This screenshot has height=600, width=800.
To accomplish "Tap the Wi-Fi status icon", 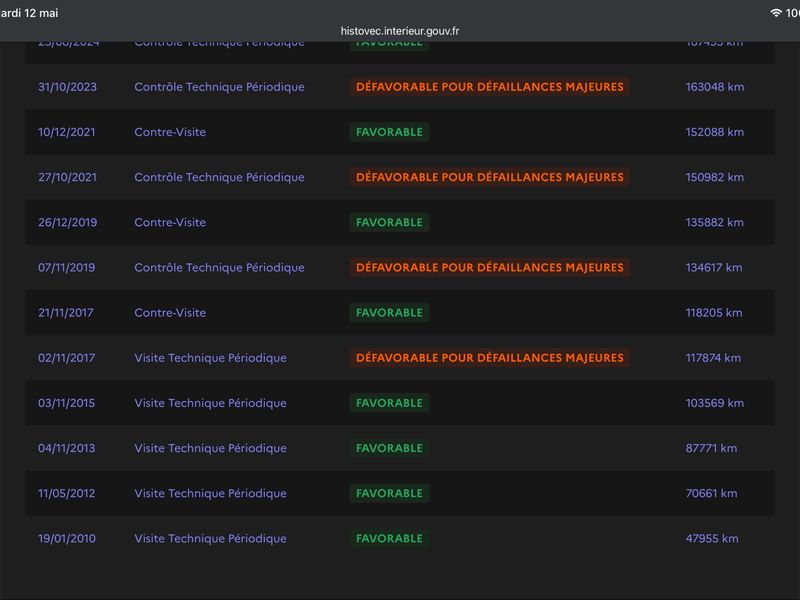I will (x=776, y=13).
